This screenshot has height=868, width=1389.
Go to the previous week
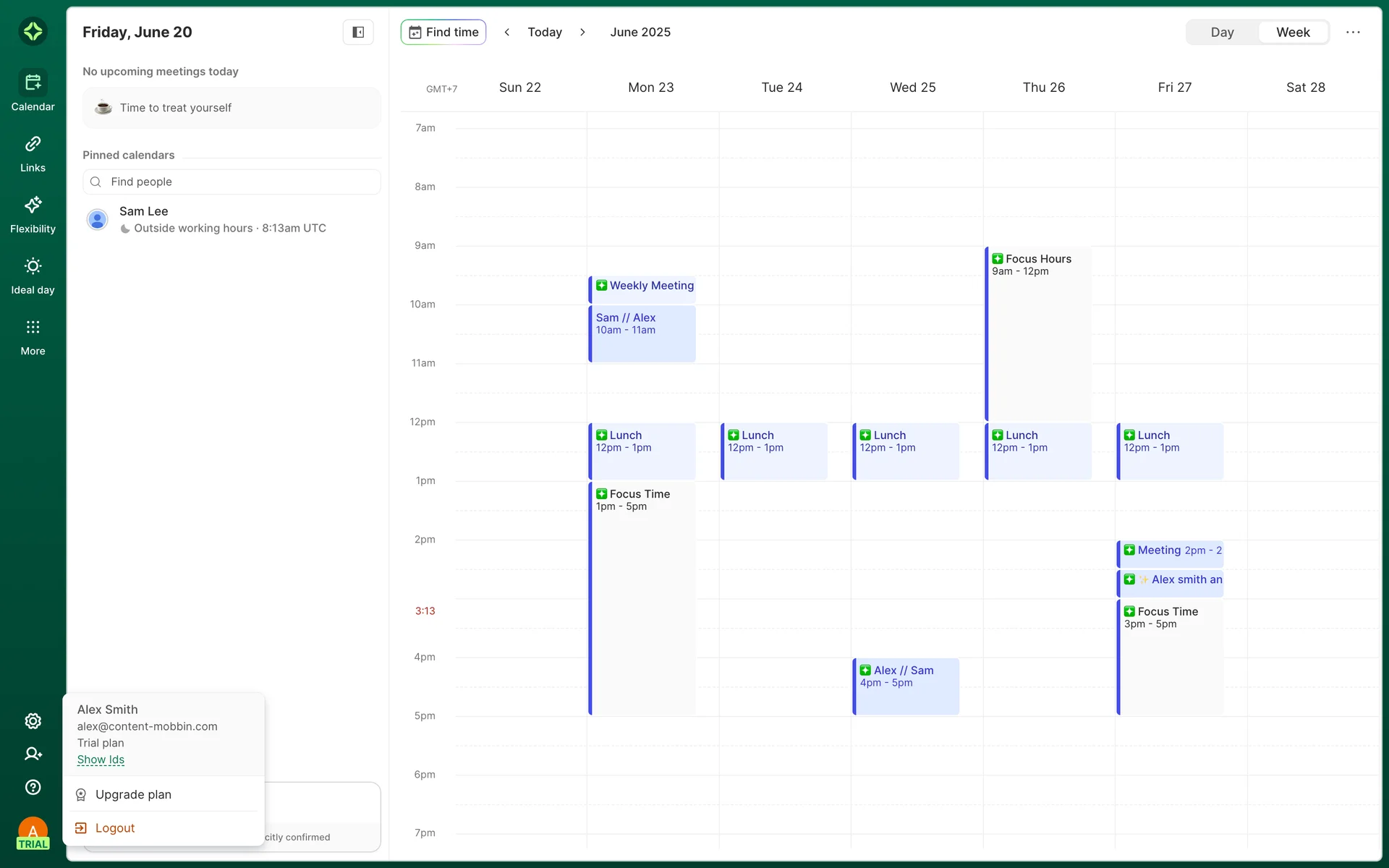(507, 32)
